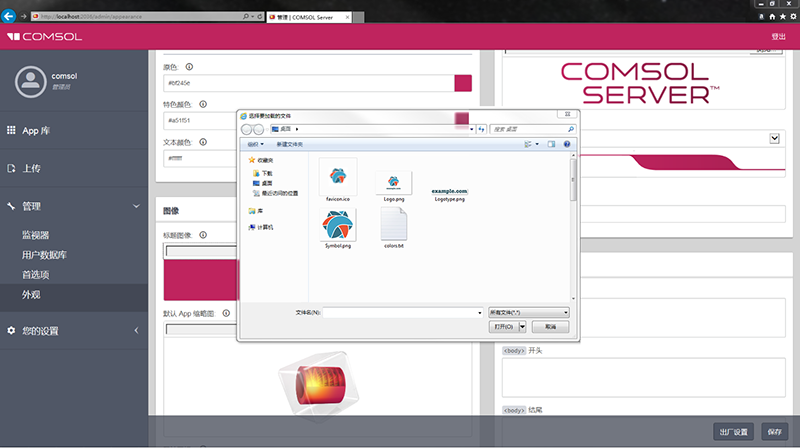
Task: Select 库 in the dialog sidebar
Action: (x=256, y=211)
